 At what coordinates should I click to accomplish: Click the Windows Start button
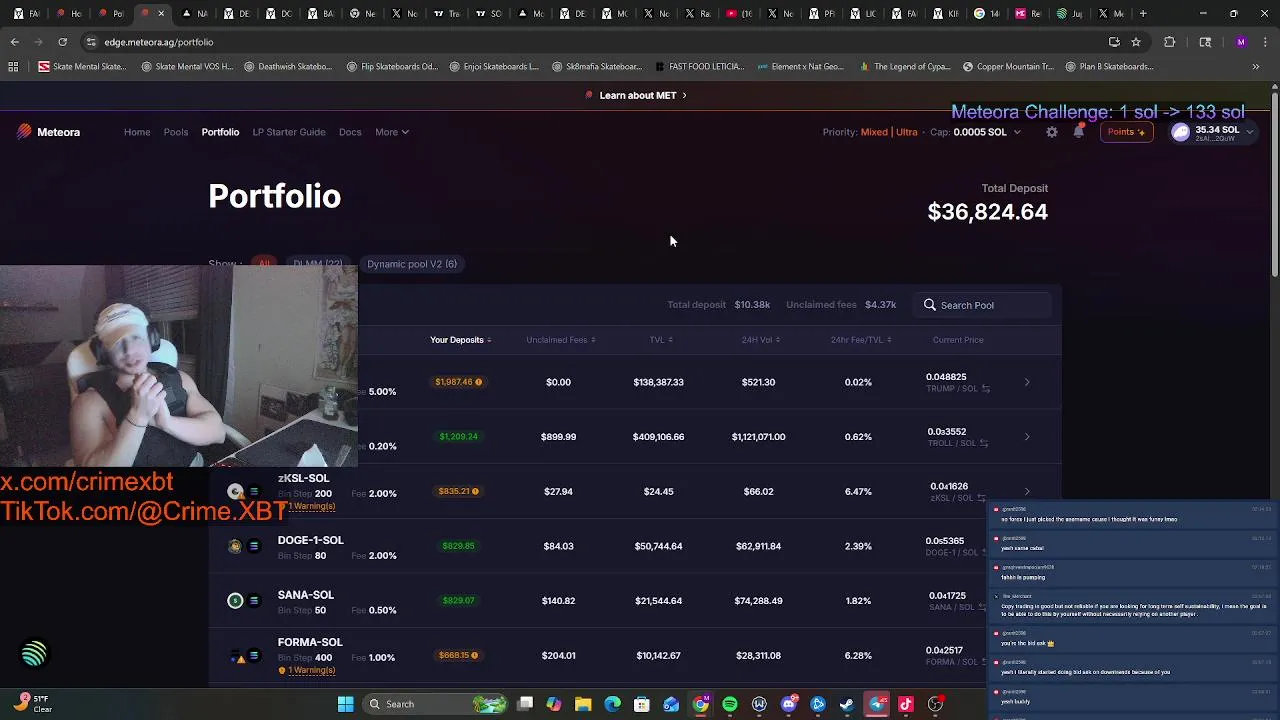(345, 704)
